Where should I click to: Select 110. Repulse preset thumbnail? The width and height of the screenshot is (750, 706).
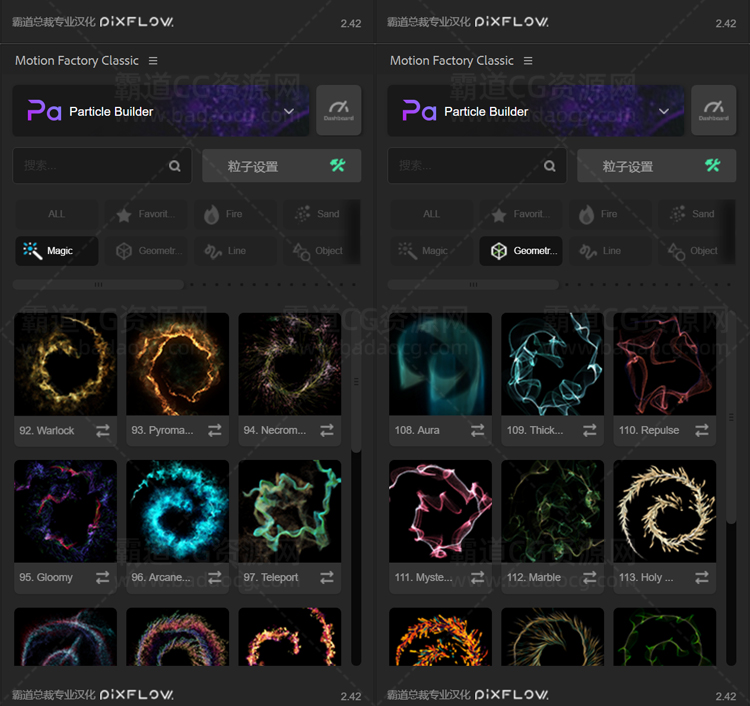(x=665, y=364)
